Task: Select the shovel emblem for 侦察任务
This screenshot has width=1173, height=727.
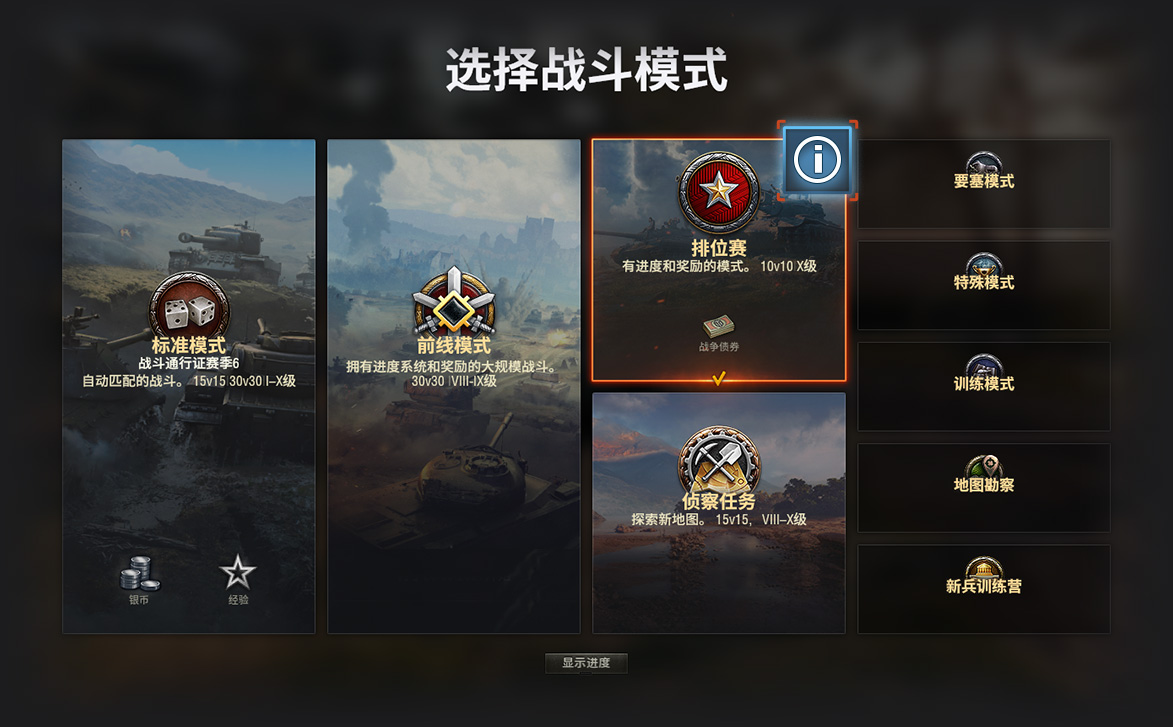Action: click(718, 462)
